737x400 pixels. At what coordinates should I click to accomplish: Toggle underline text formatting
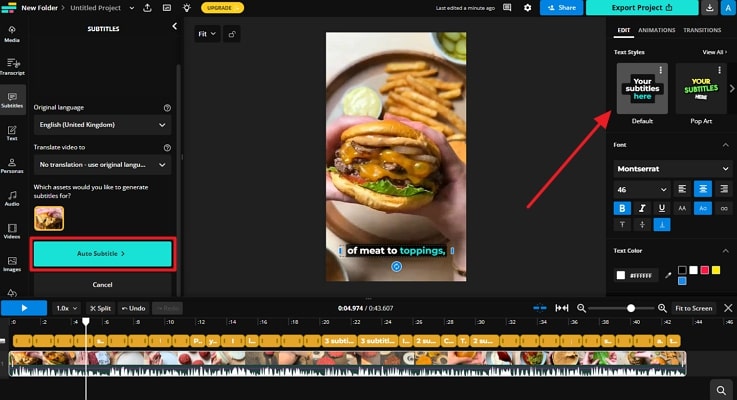point(660,208)
